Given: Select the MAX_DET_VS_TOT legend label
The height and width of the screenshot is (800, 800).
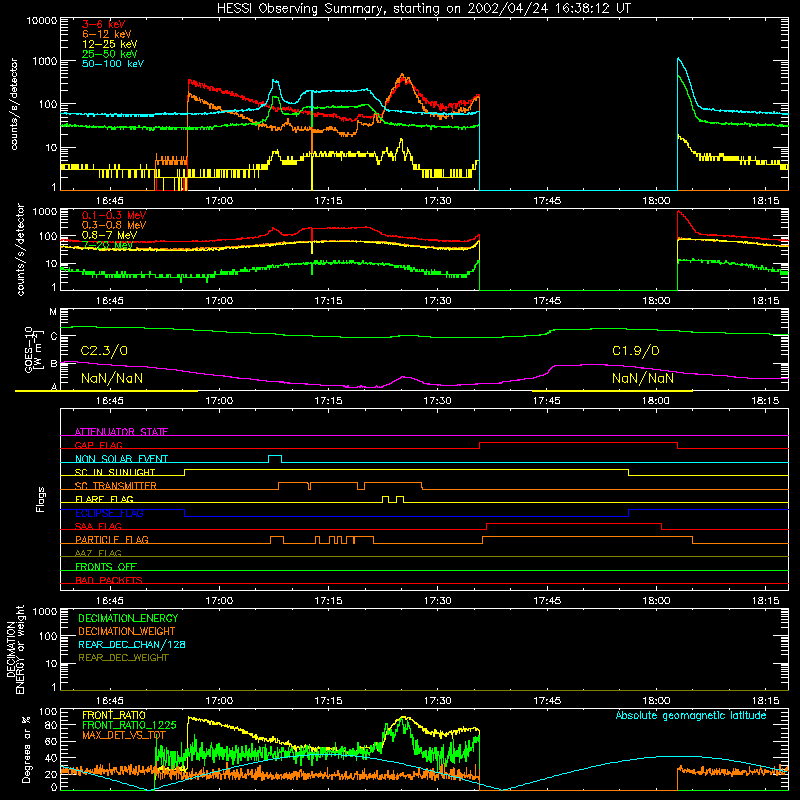Looking at the screenshot, I should click(x=123, y=735).
